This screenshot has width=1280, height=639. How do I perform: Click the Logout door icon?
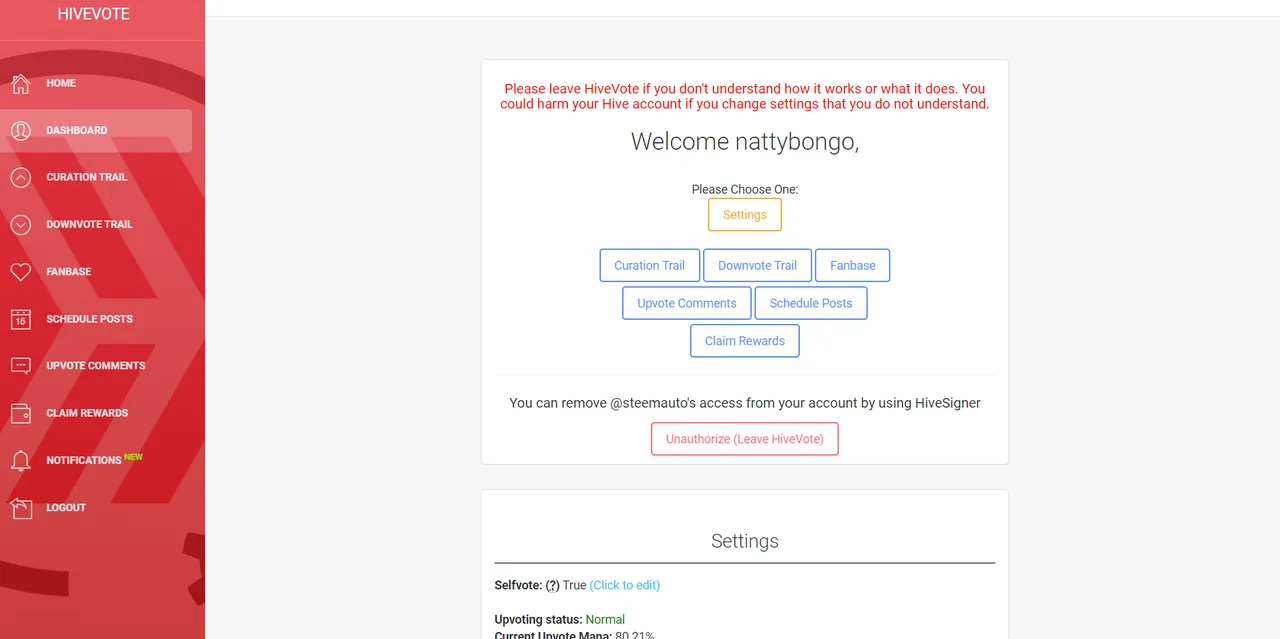point(20,507)
